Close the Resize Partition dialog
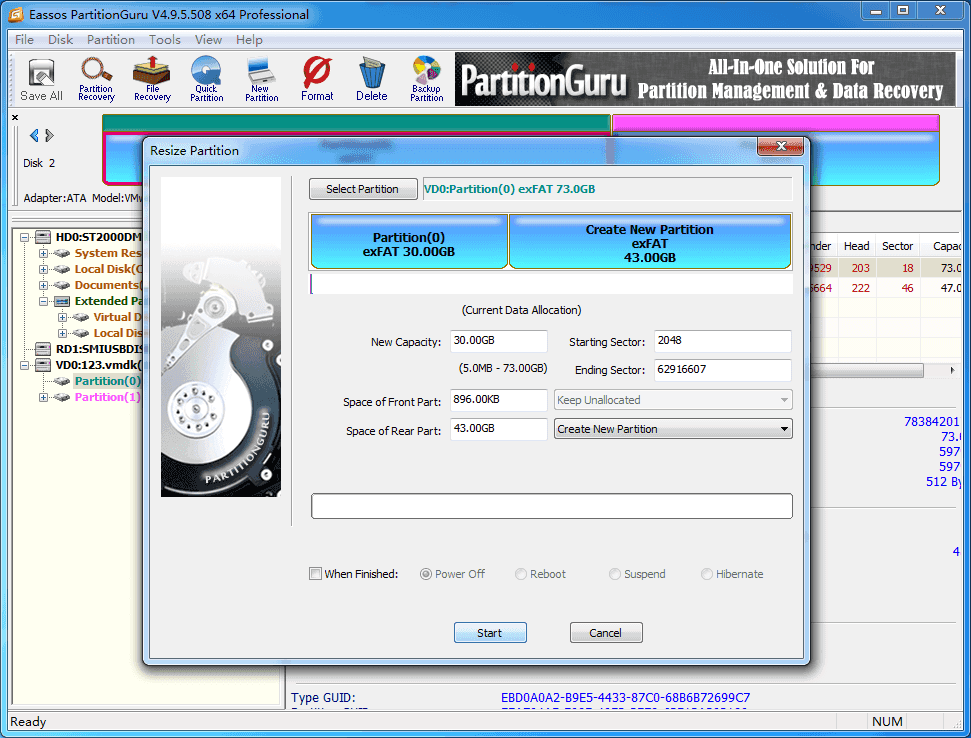 (780, 146)
